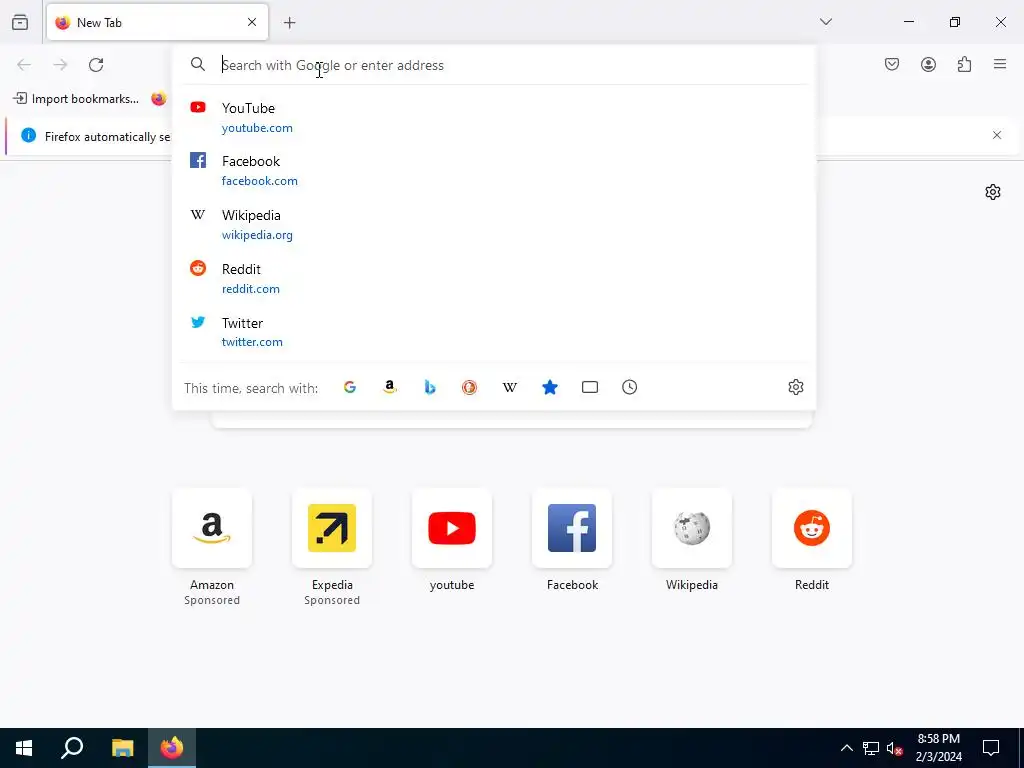Choose Twitter suggestion in dropdown
The width and height of the screenshot is (1024, 768).
[494, 332]
